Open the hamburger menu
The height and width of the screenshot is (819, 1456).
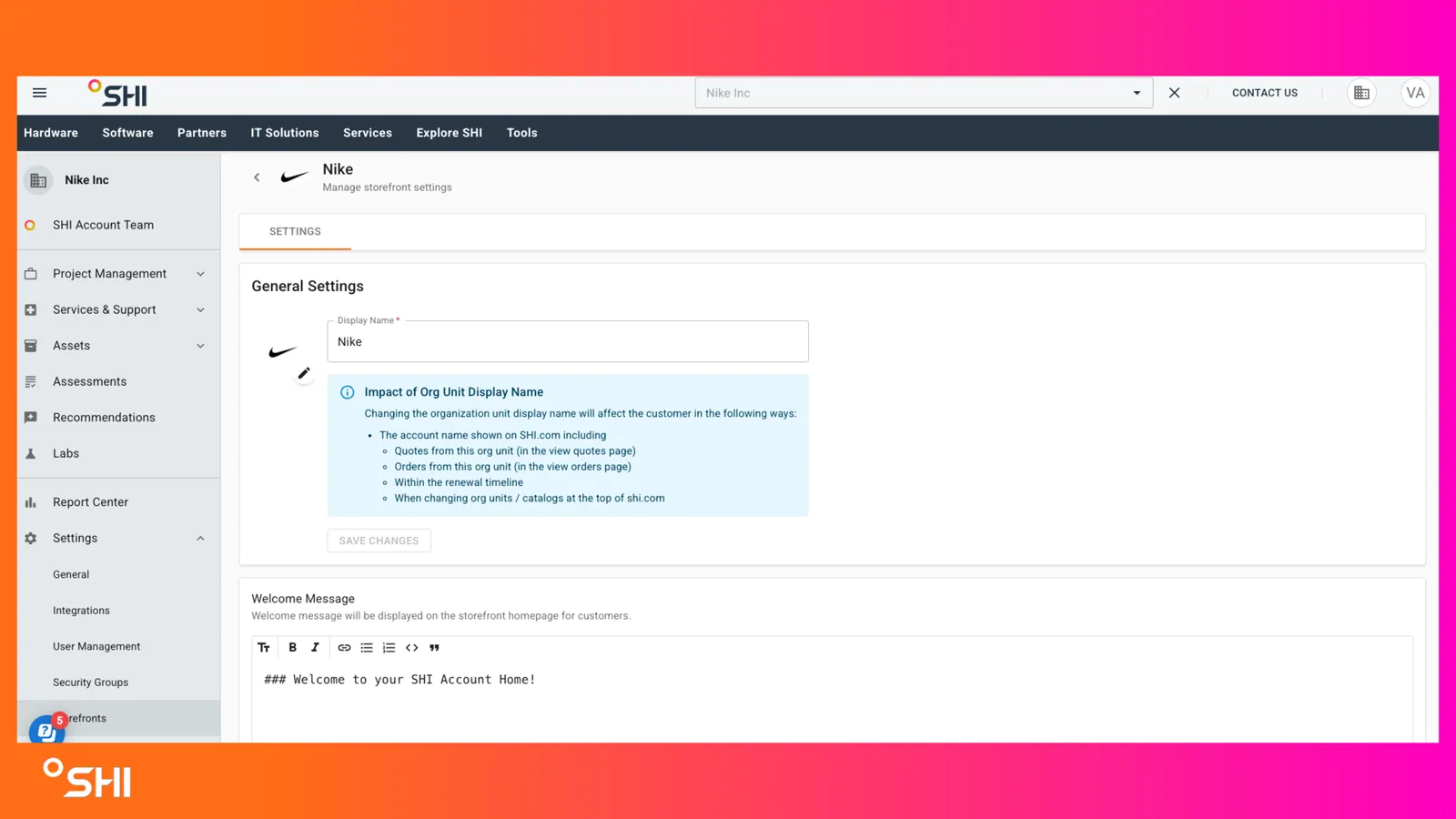(x=39, y=93)
